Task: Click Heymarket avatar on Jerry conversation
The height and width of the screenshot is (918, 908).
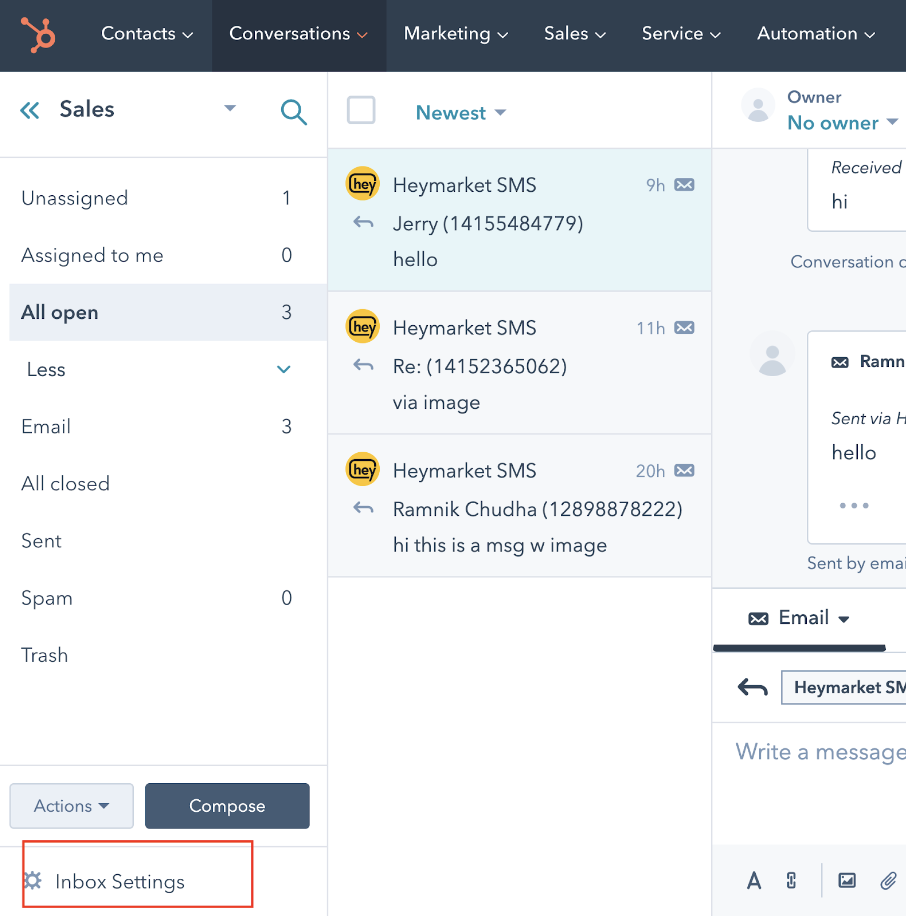Action: pos(363,184)
